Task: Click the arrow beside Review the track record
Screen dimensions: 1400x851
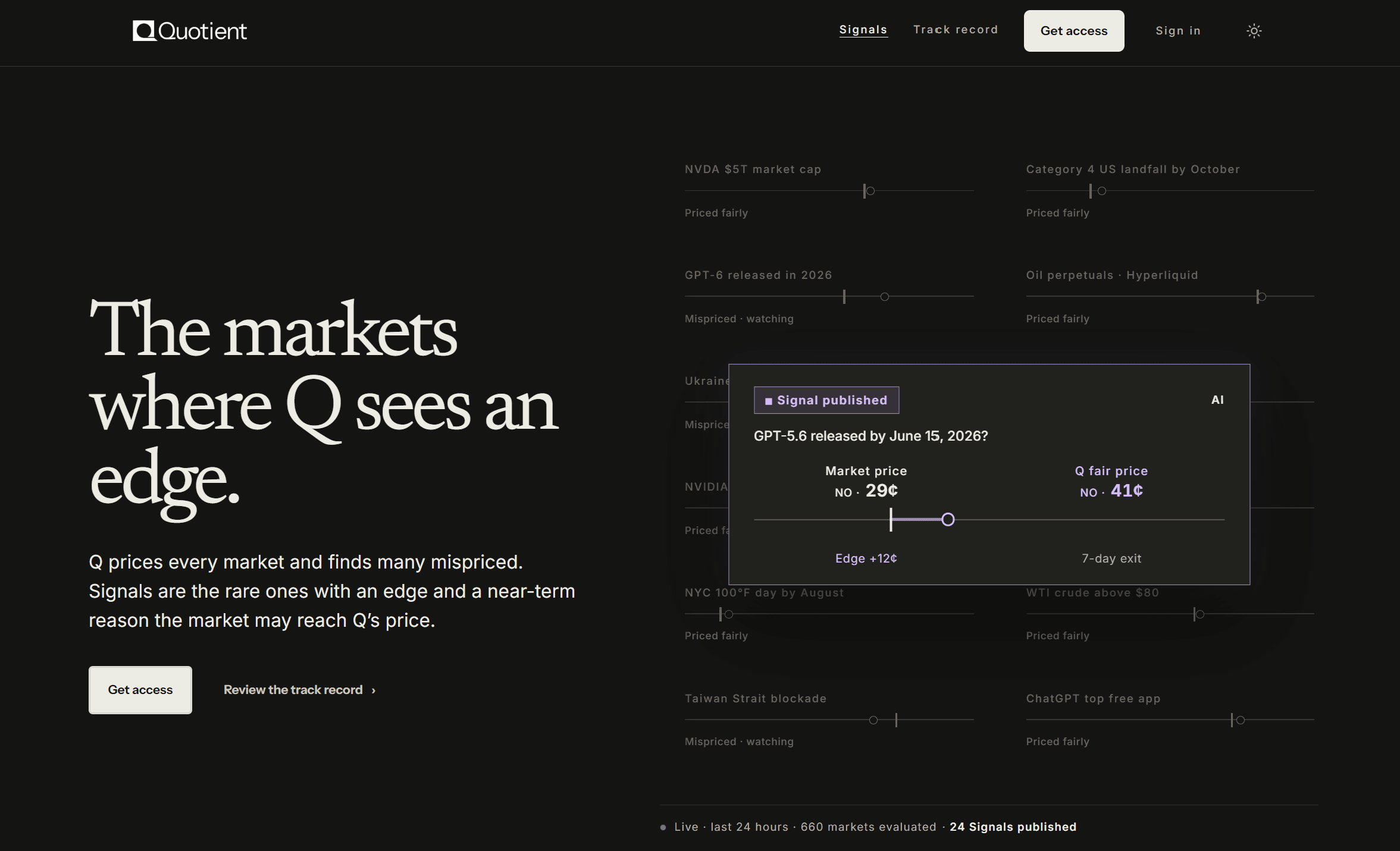Action: point(374,690)
